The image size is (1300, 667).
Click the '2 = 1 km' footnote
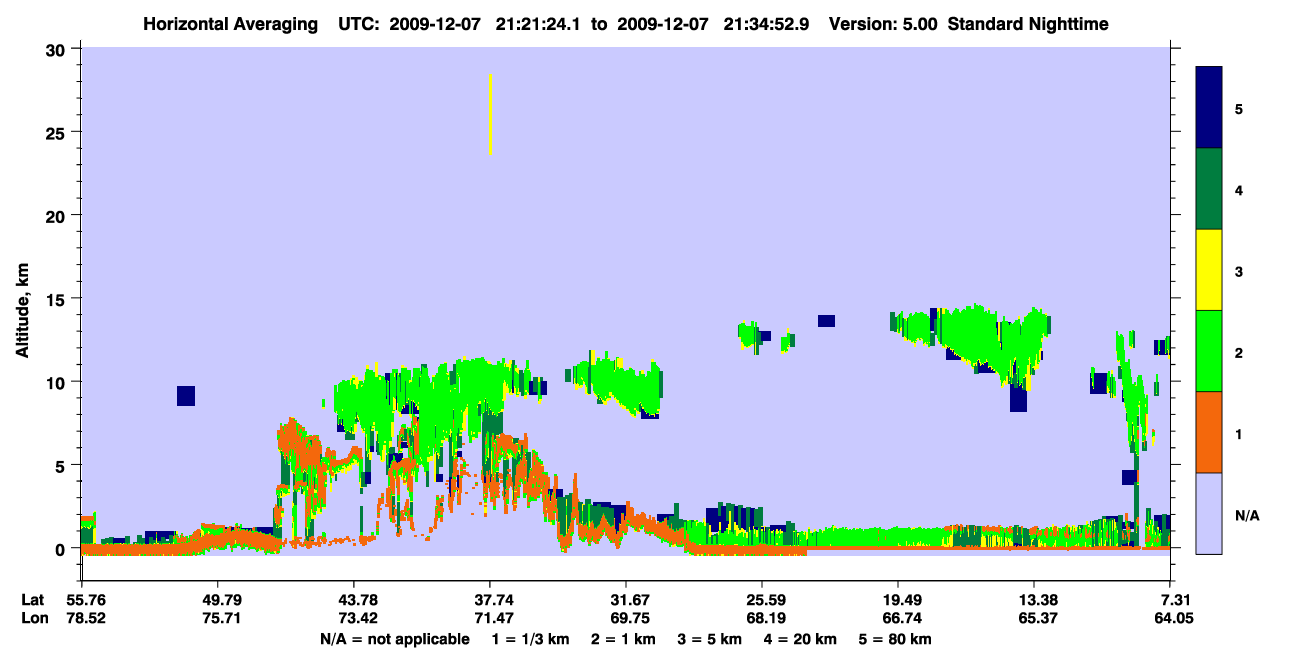tap(623, 639)
